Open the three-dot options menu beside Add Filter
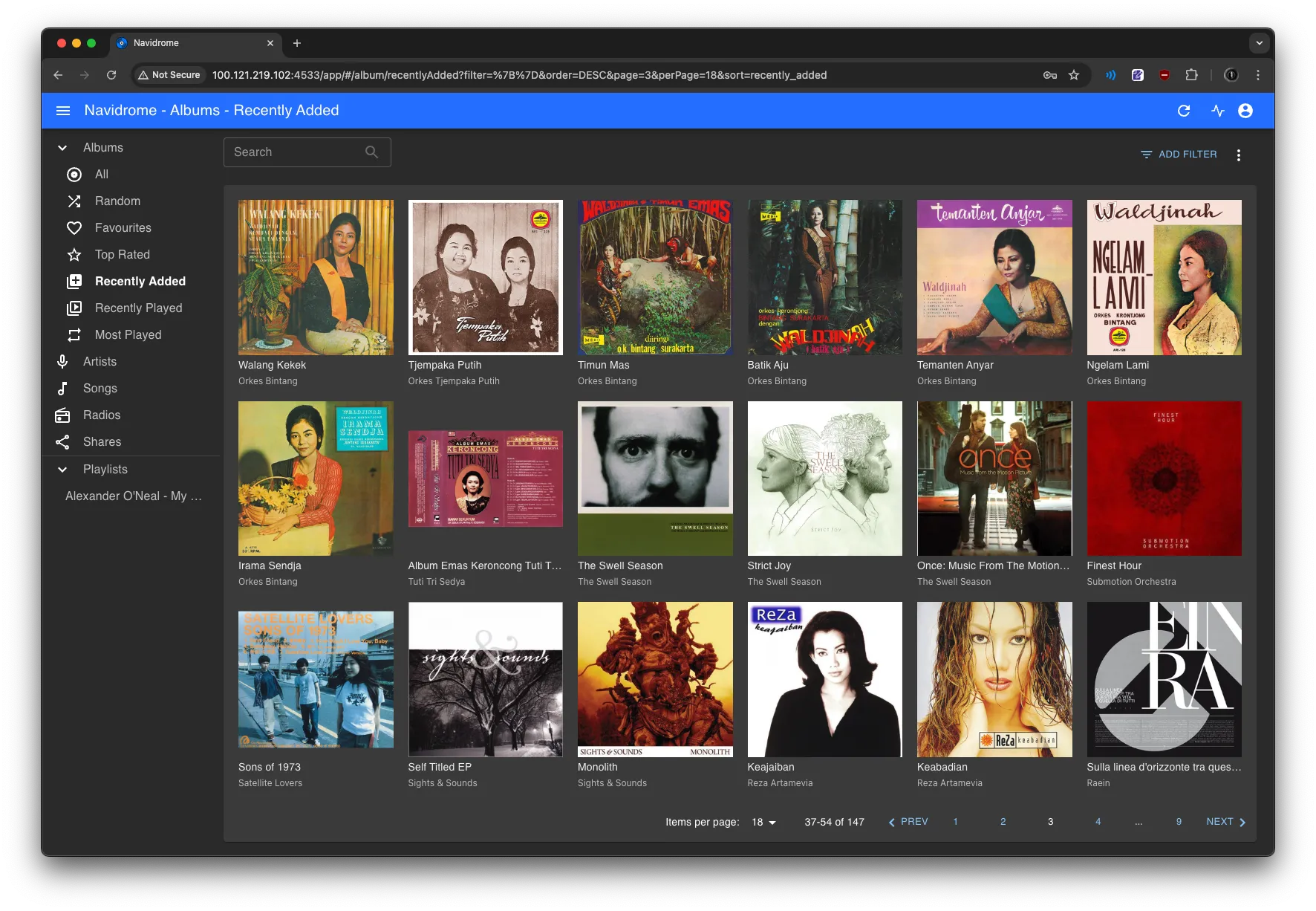Viewport: 1316px width, 911px height. tap(1238, 155)
